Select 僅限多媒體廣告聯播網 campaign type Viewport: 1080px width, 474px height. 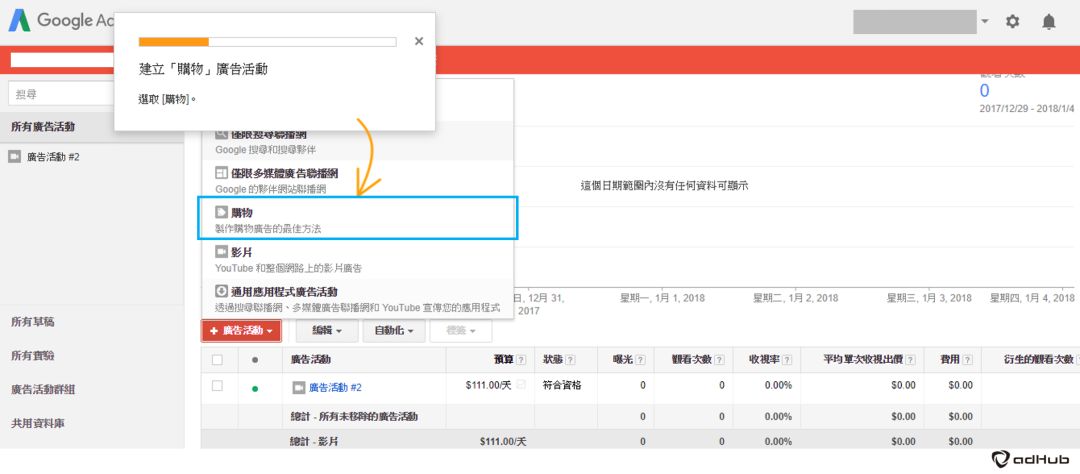point(357,180)
